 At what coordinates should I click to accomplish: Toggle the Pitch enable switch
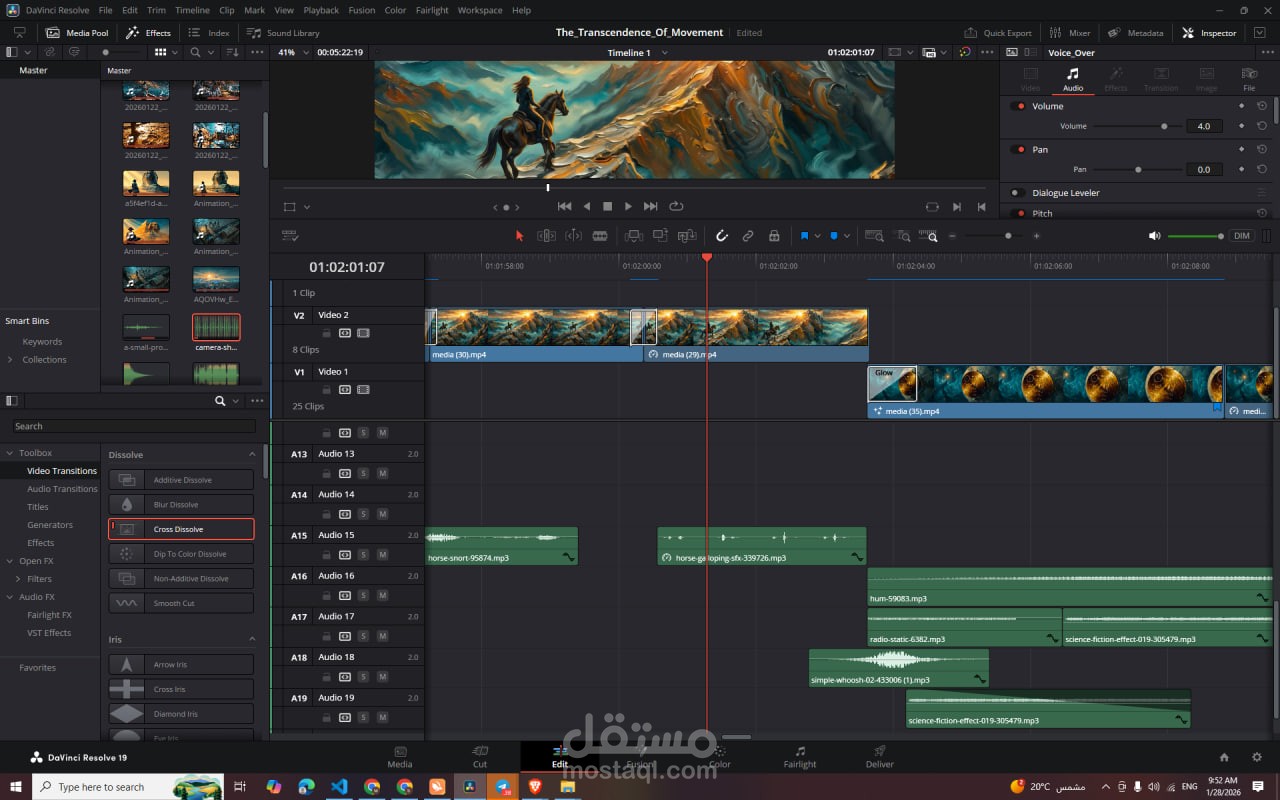click(x=1020, y=213)
